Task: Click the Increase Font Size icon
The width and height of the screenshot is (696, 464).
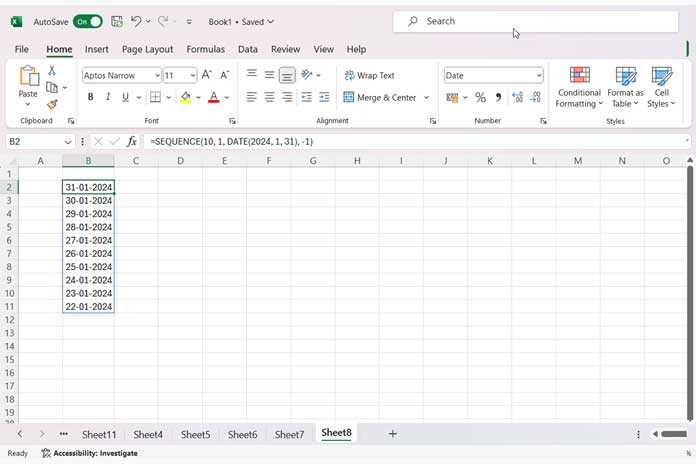Action: (206, 75)
